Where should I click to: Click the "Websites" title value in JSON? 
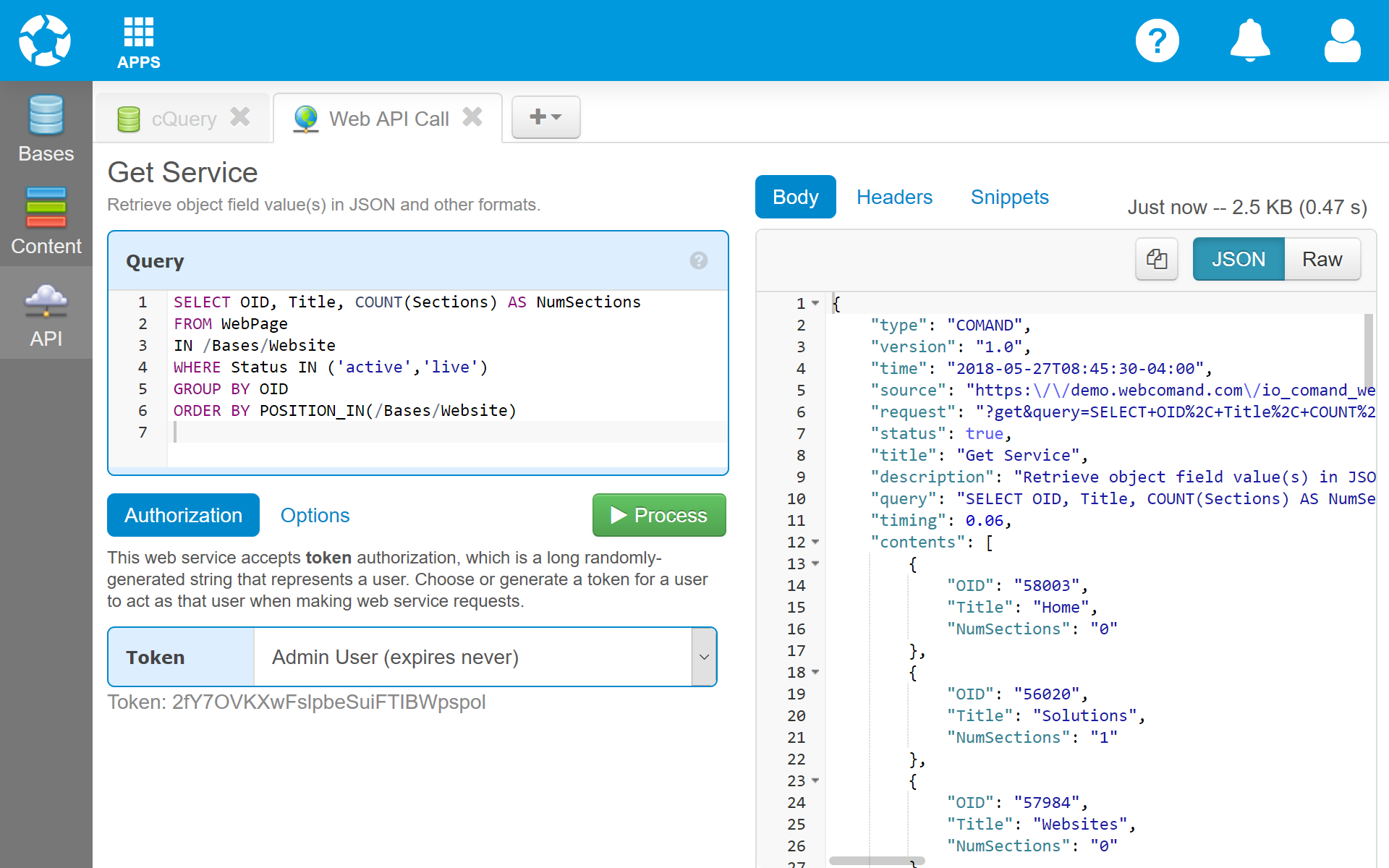[1079, 824]
